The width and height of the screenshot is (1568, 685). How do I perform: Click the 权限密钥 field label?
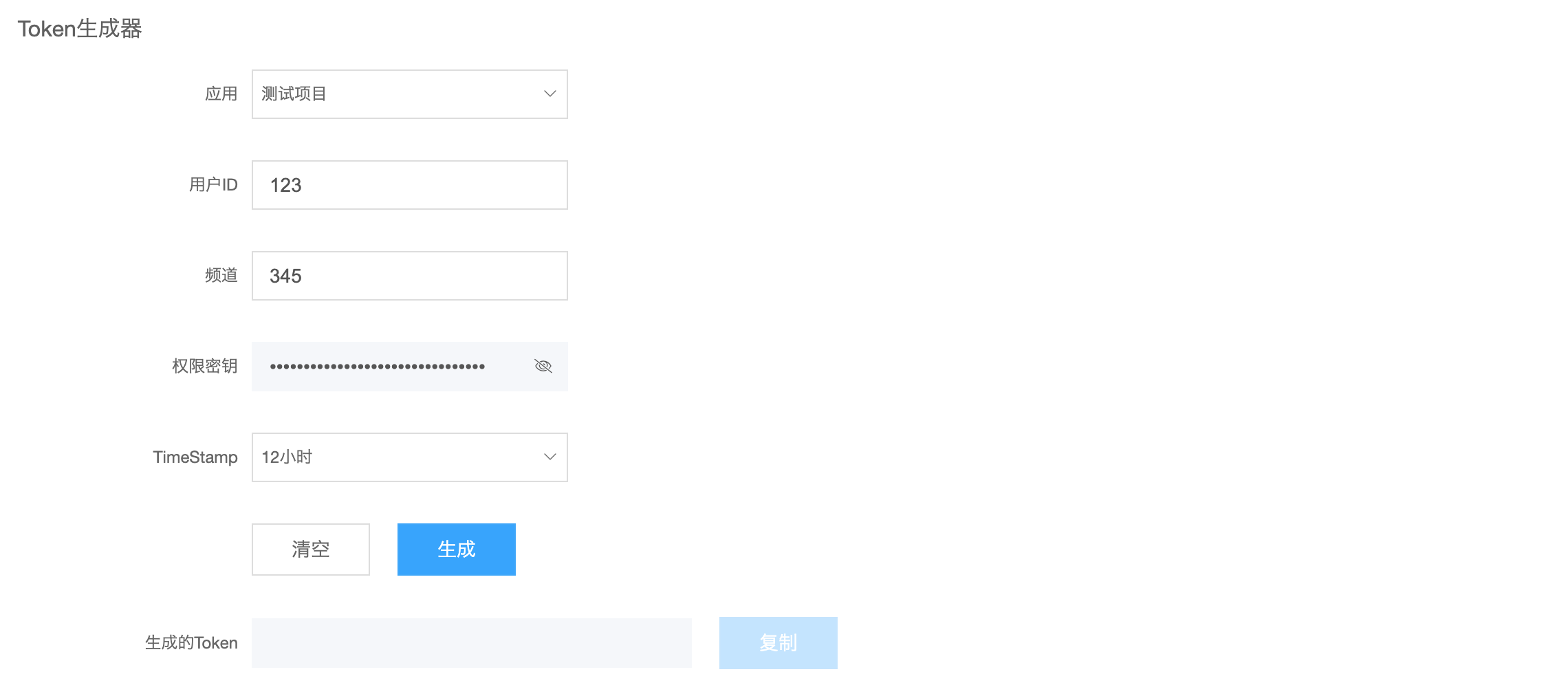coord(205,366)
